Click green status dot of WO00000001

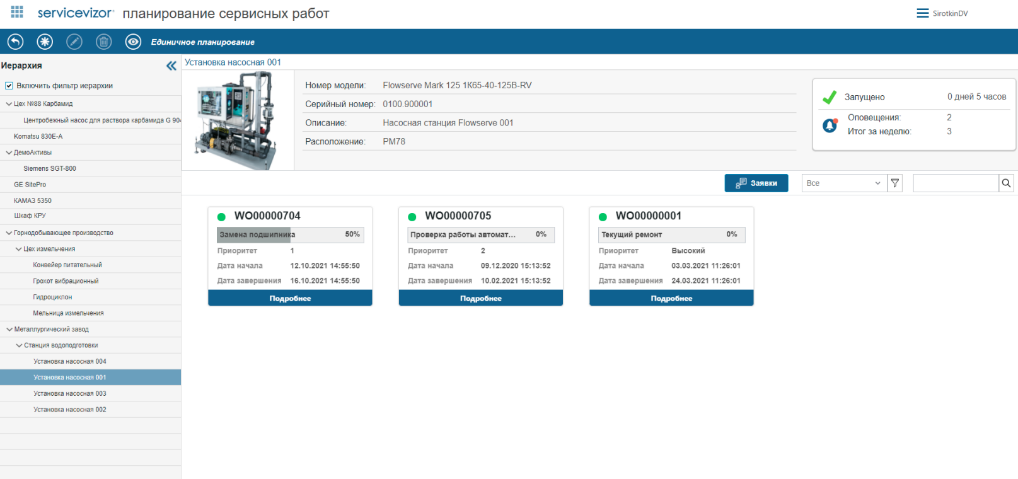tap(602, 217)
